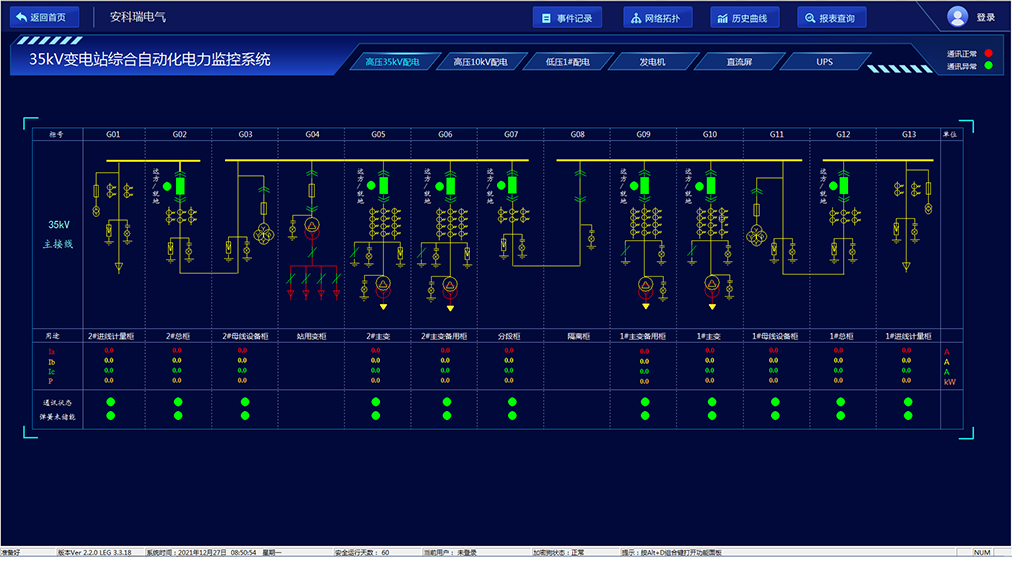The width and height of the screenshot is (1012, 561).
Task: Click the G12 green circuit breaker
Action: (843, 186)
